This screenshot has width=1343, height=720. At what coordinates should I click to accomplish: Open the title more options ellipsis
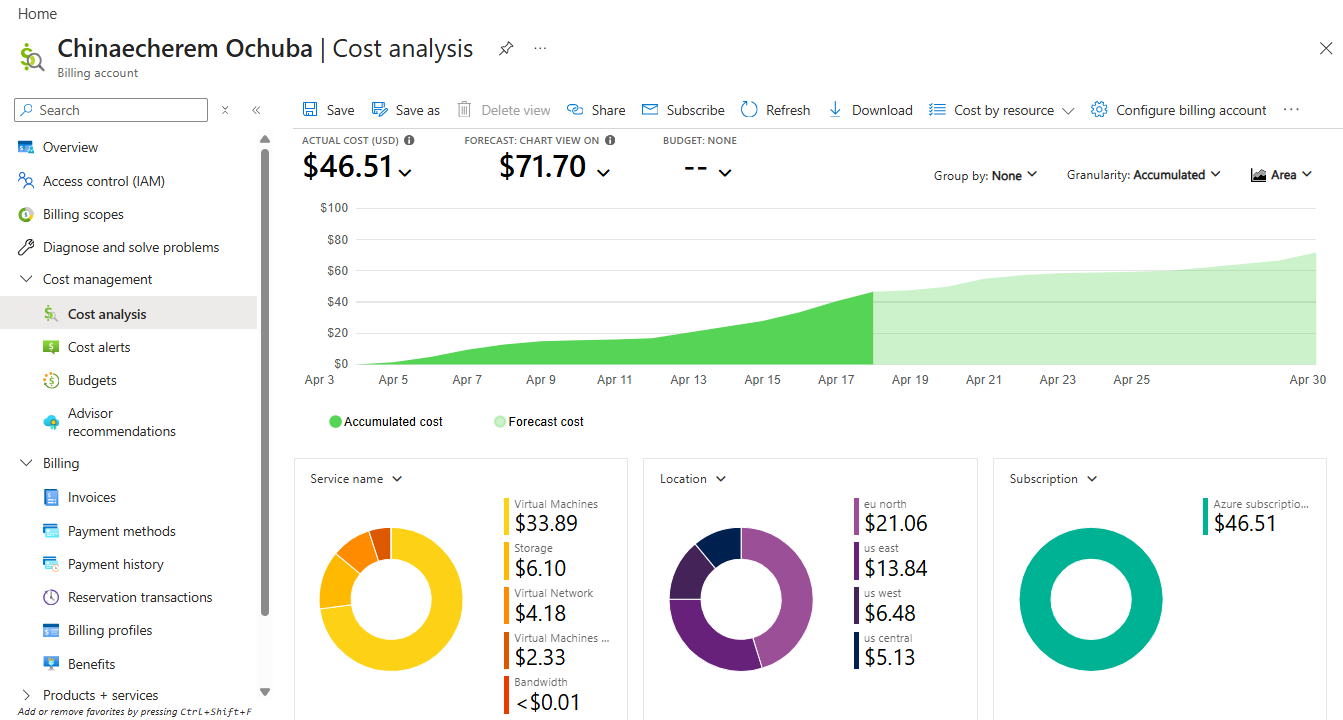click(540, 48)
